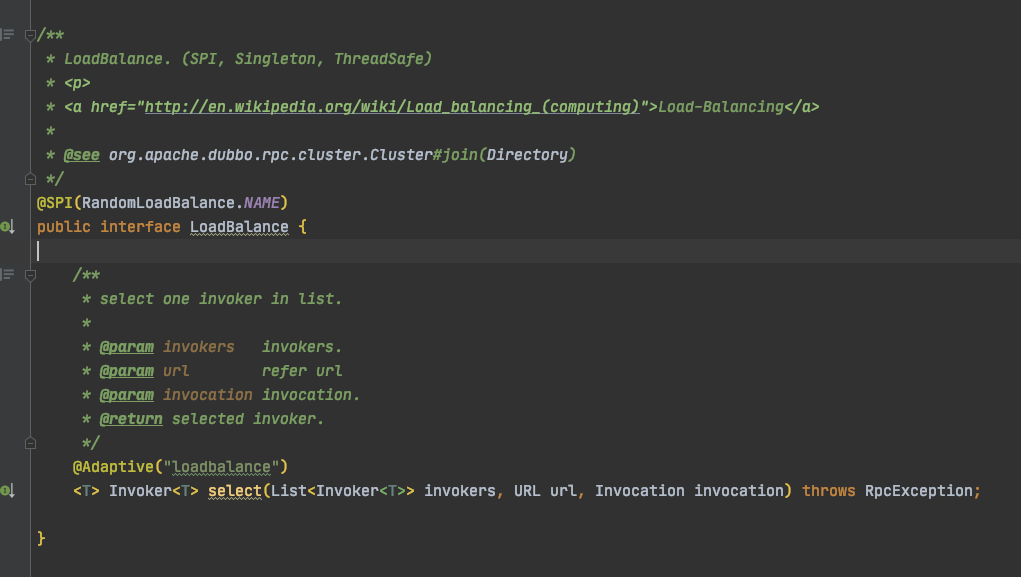Screen dimensions: 1021x577
Task: Click the implemented-method gutter icon beside select
Action: 7,490
